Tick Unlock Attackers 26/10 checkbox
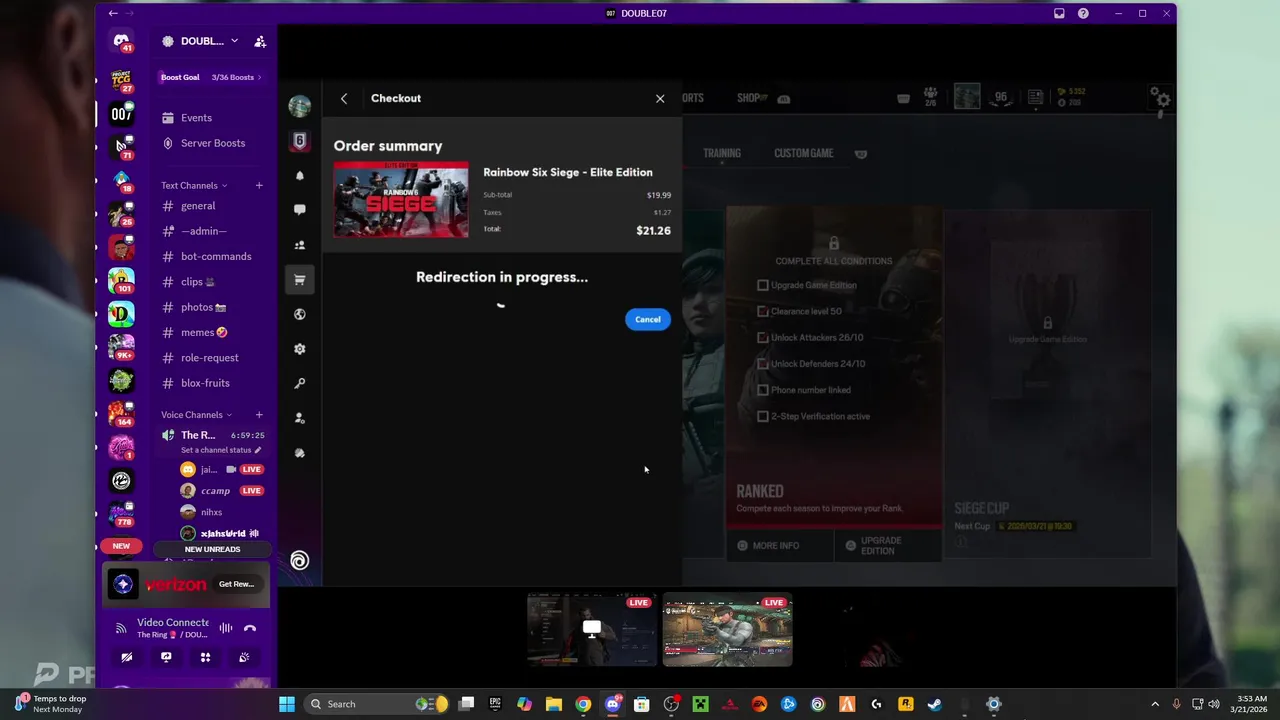This screenshot has height=720, width=1280. coord(763,338)
